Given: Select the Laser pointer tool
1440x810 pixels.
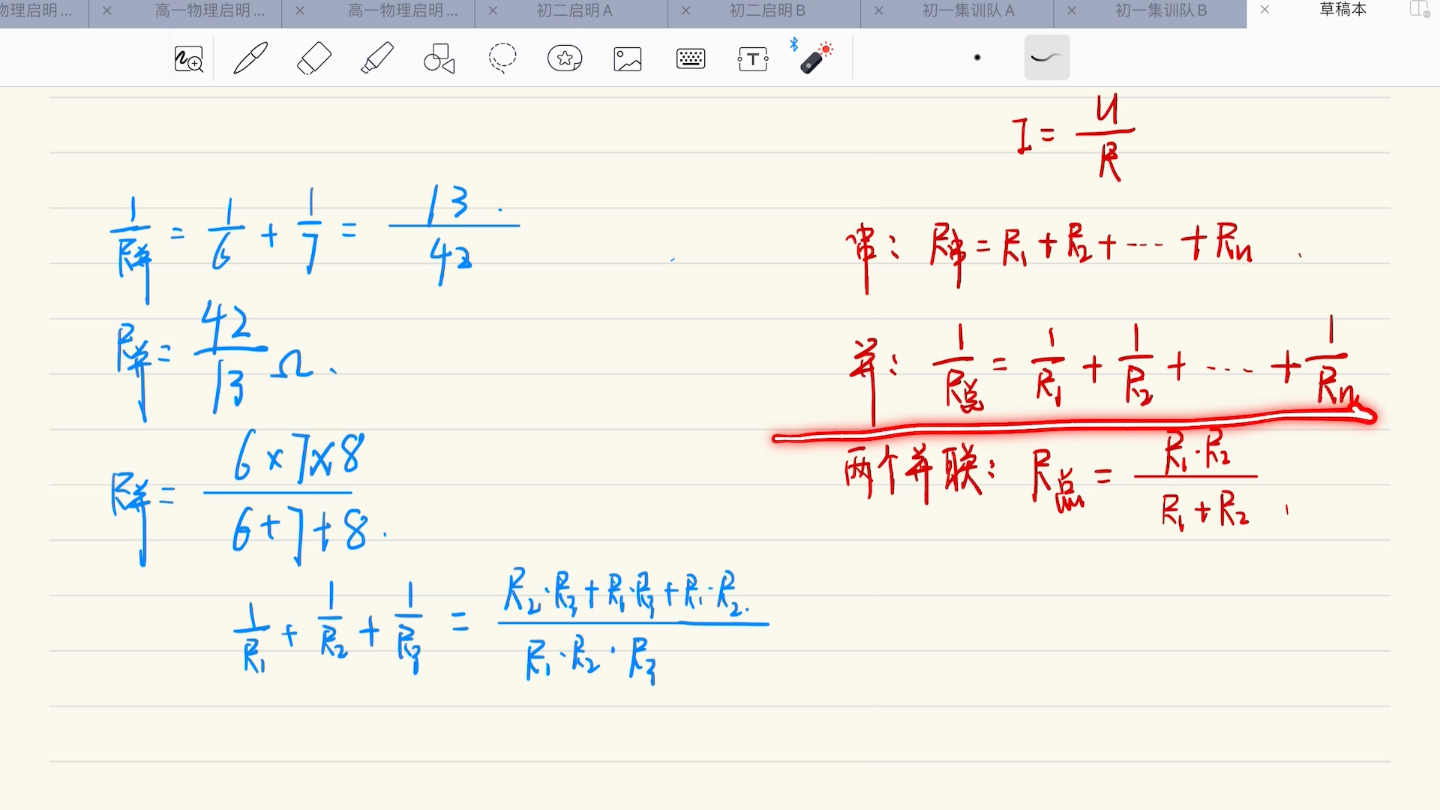Looking at the screenshot, I should tap(815, 57).
